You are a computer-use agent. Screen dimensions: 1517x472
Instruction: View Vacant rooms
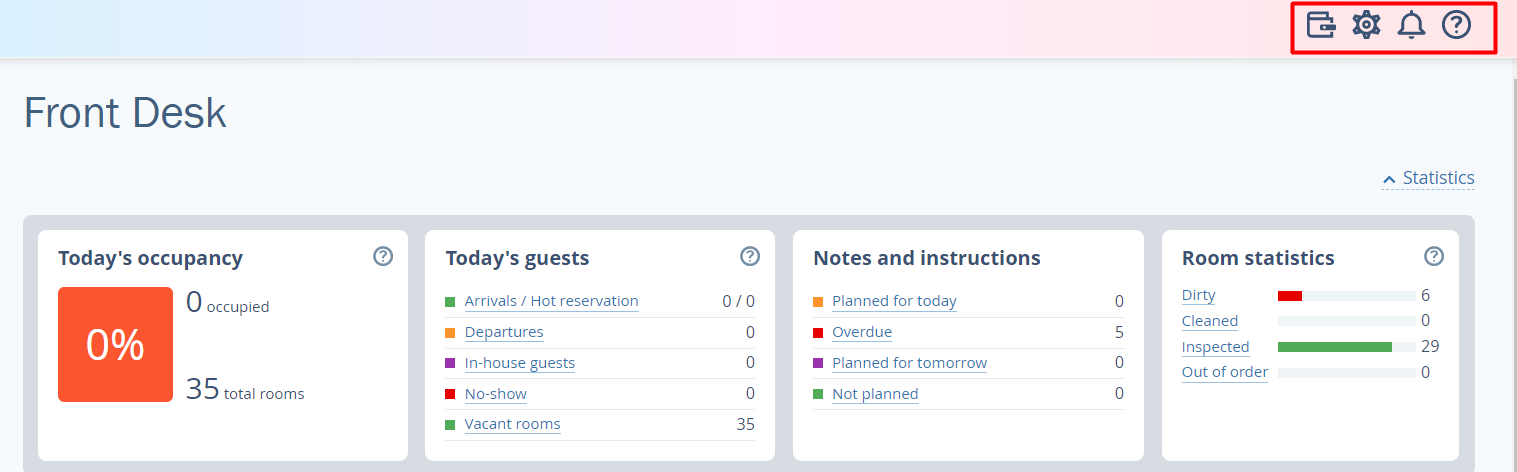coord(512,424)
